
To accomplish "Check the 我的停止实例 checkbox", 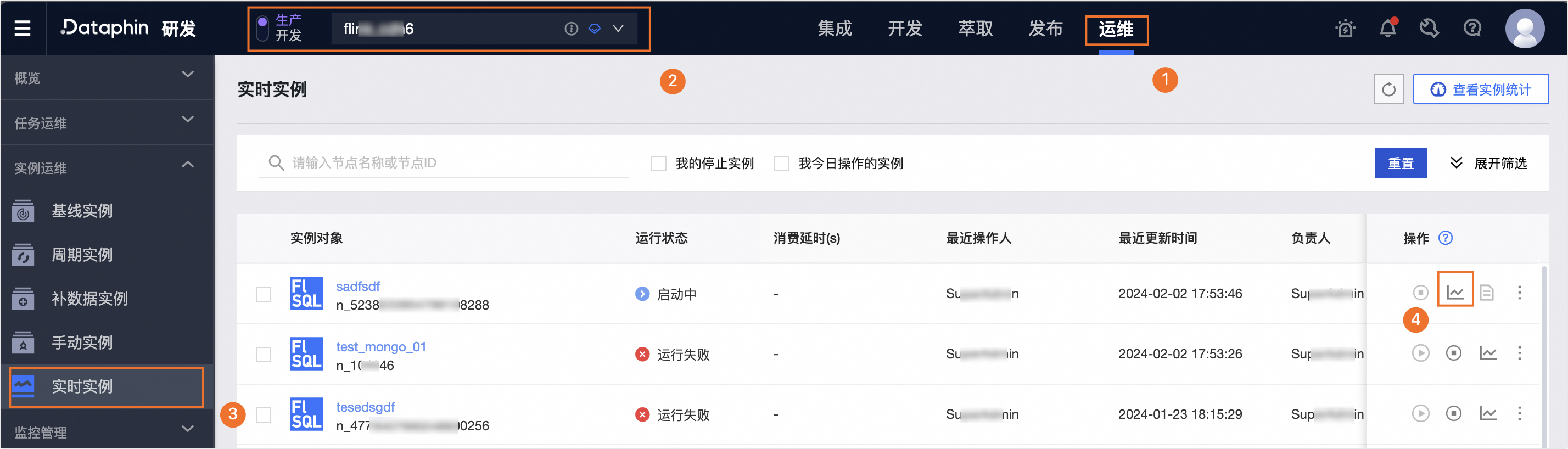I will click(659, 163).
